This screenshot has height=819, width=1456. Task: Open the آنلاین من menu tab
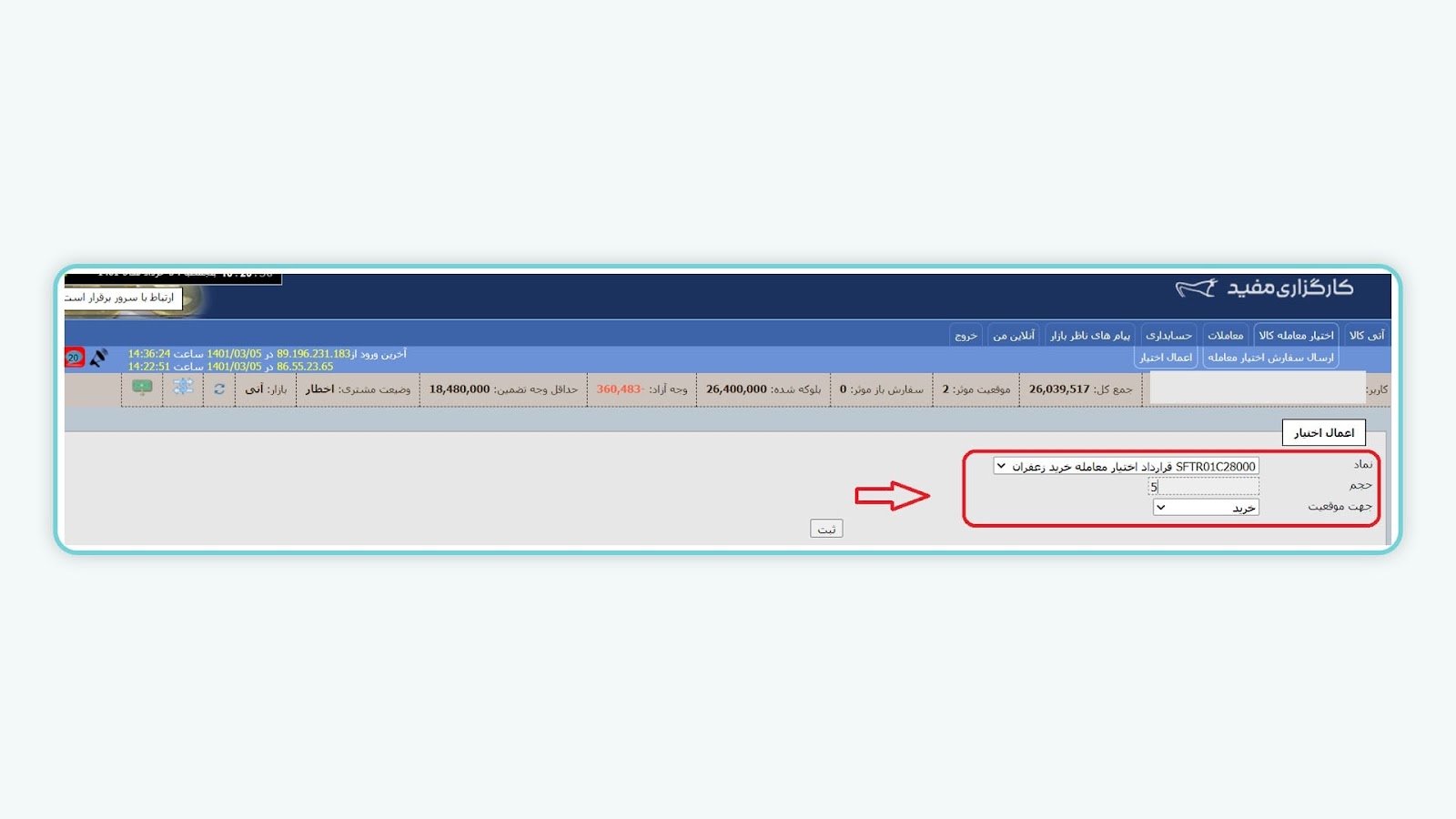point(1014,336)
